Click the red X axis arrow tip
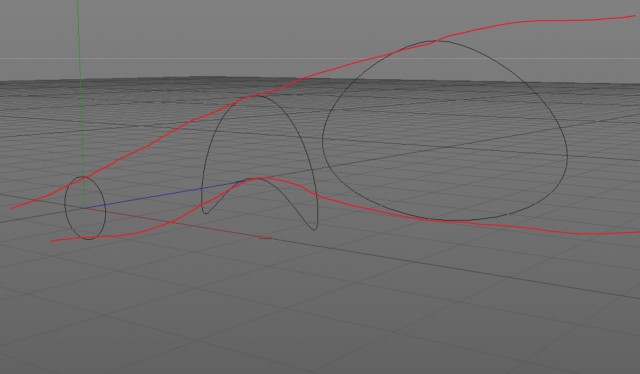The image size is (640, 374). click(266, 238)
